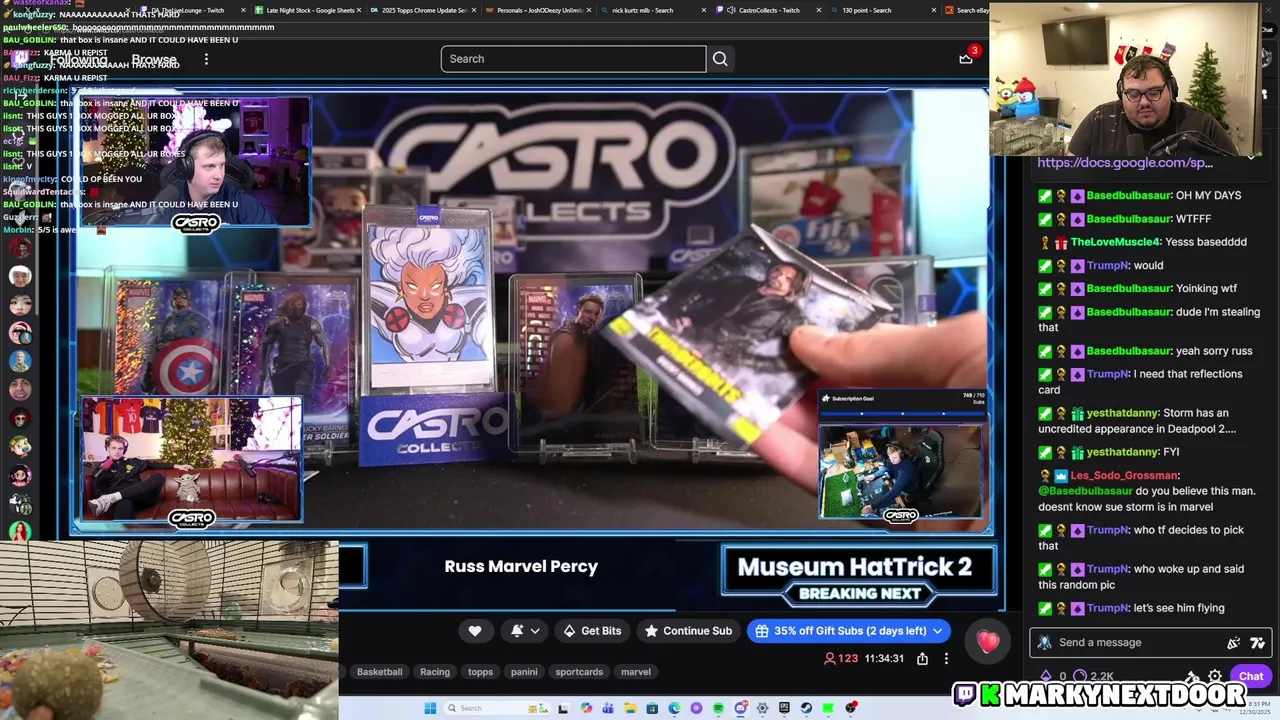Open the pinned docs.google.com link
This screenshot has height=720, width=1280.
click(1125, 162)
